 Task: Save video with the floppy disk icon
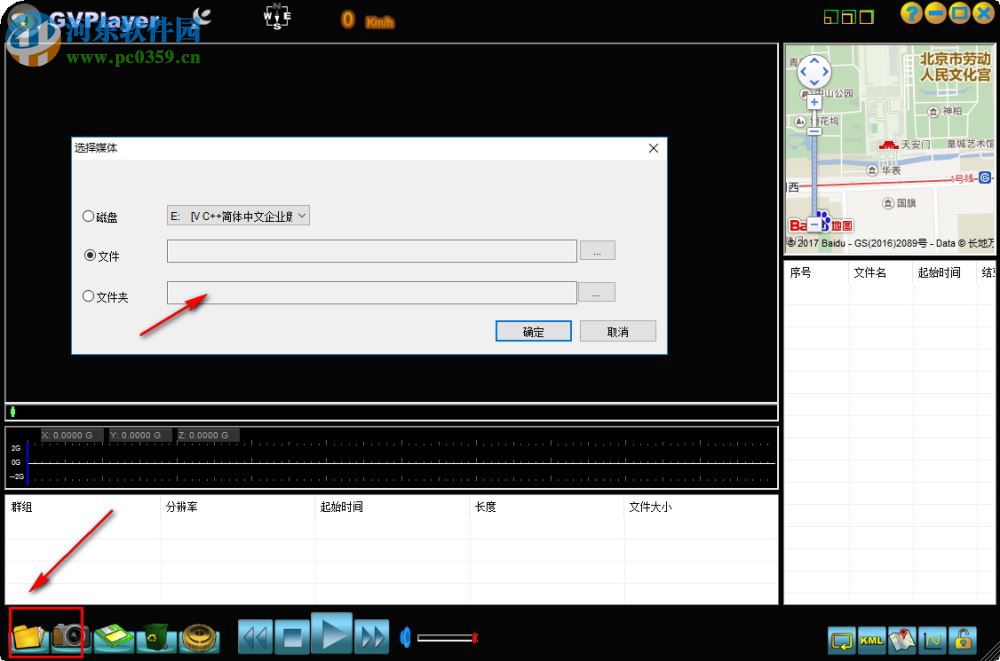pyautogui.click(x=112, y=637)
